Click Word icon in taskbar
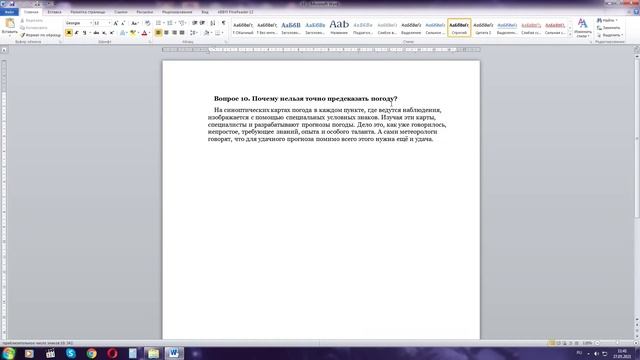640x360 pixels. coord(174,353)
